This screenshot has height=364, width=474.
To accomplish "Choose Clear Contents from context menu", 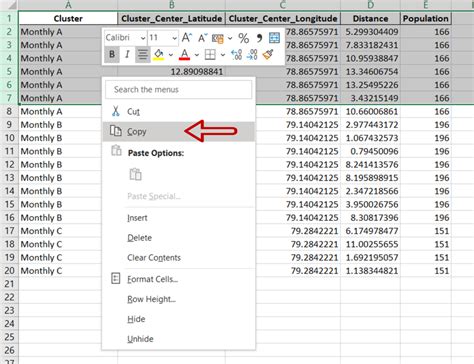I will pos(179,258).
